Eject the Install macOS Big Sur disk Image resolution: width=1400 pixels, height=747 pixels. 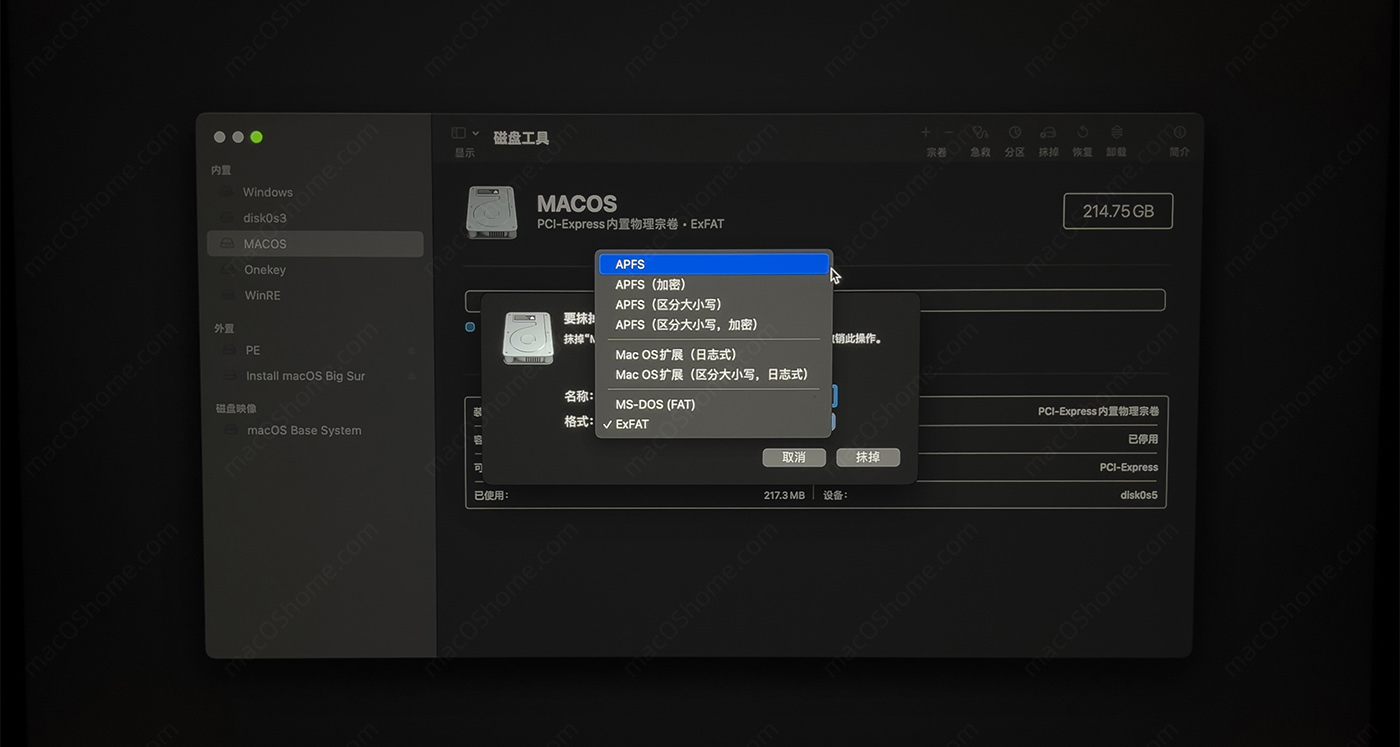[x=412, y=377]
